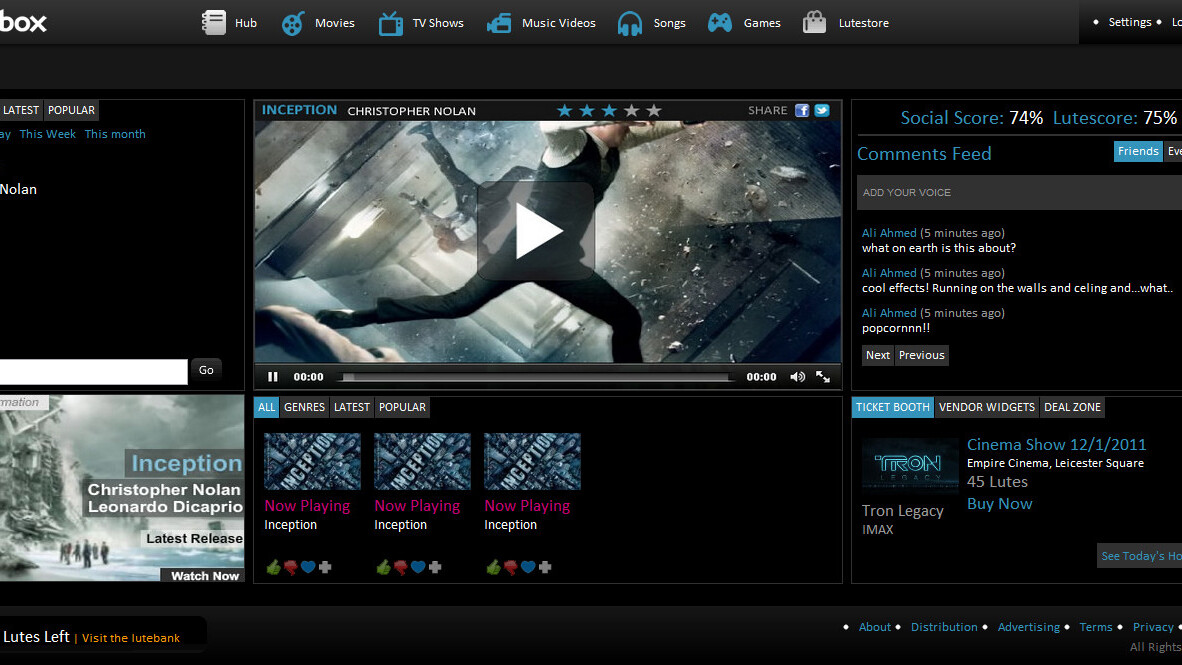Share Inception via the Facebook icon
This screenshot has height=665, width=1182.
tap(802, 110)
